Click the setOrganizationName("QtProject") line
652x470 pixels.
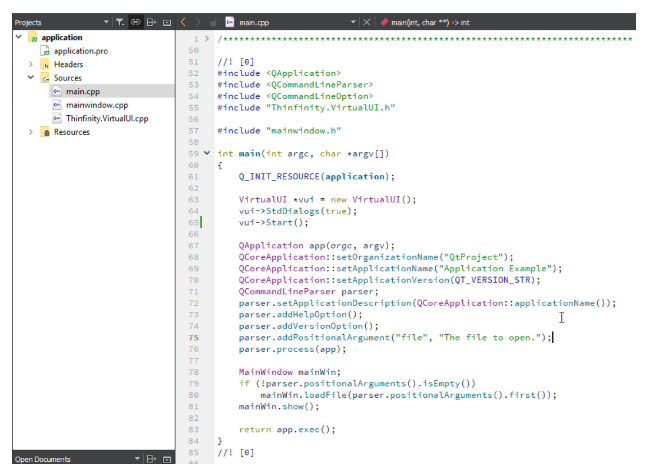point(376,257)
